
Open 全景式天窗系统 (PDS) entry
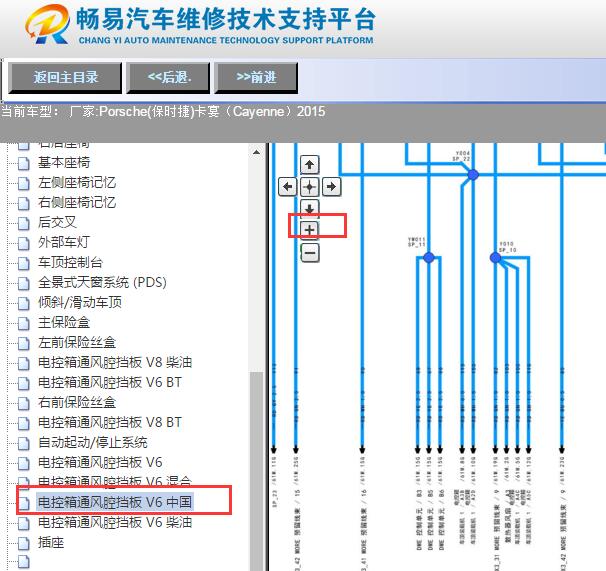pyautogui.click(x=102, y=283)
